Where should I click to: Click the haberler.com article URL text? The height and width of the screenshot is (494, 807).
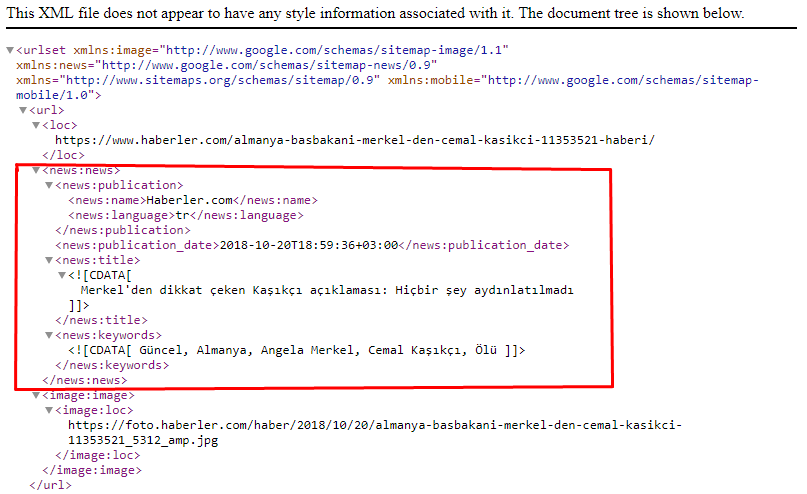(x=354, y=141)
